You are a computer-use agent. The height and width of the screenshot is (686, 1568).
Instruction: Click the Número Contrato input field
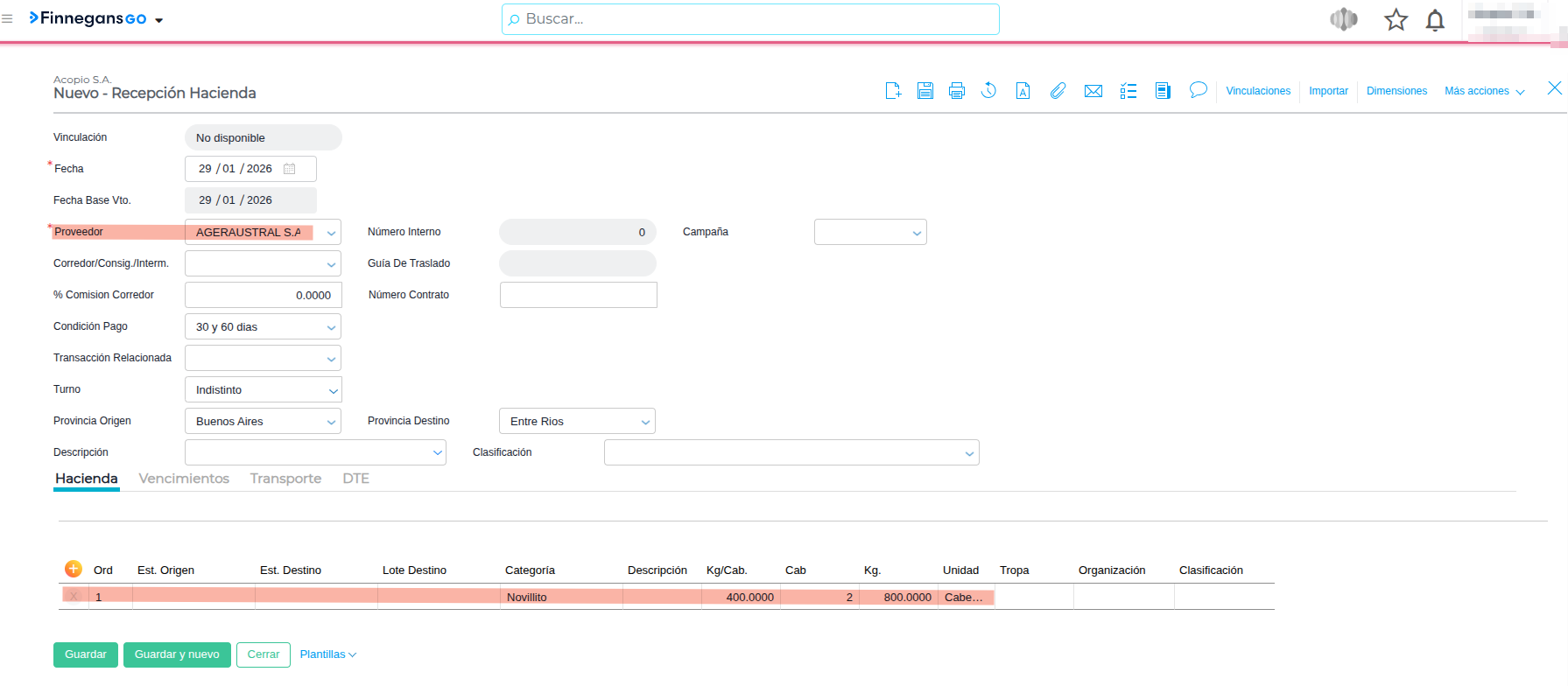click(x=578, y=295)
